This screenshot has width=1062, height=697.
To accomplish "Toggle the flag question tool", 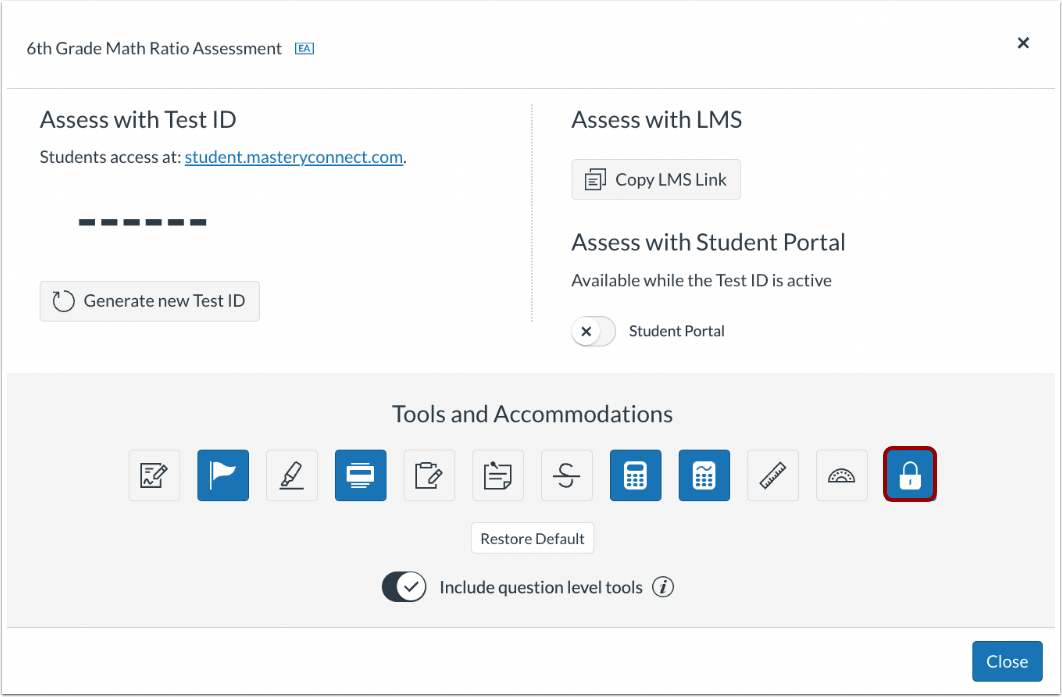I will (223, 475).
